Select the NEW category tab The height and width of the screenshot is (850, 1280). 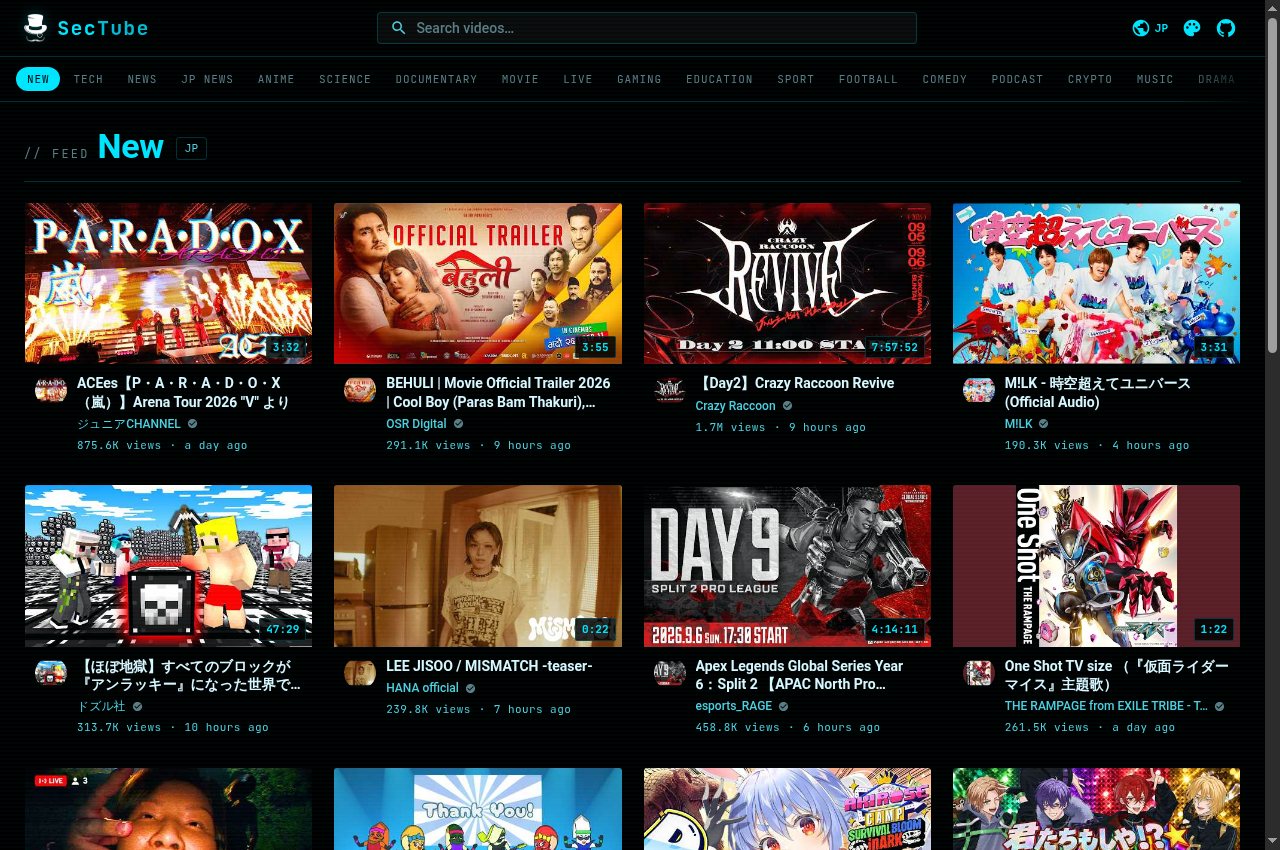tap(38, 79)
